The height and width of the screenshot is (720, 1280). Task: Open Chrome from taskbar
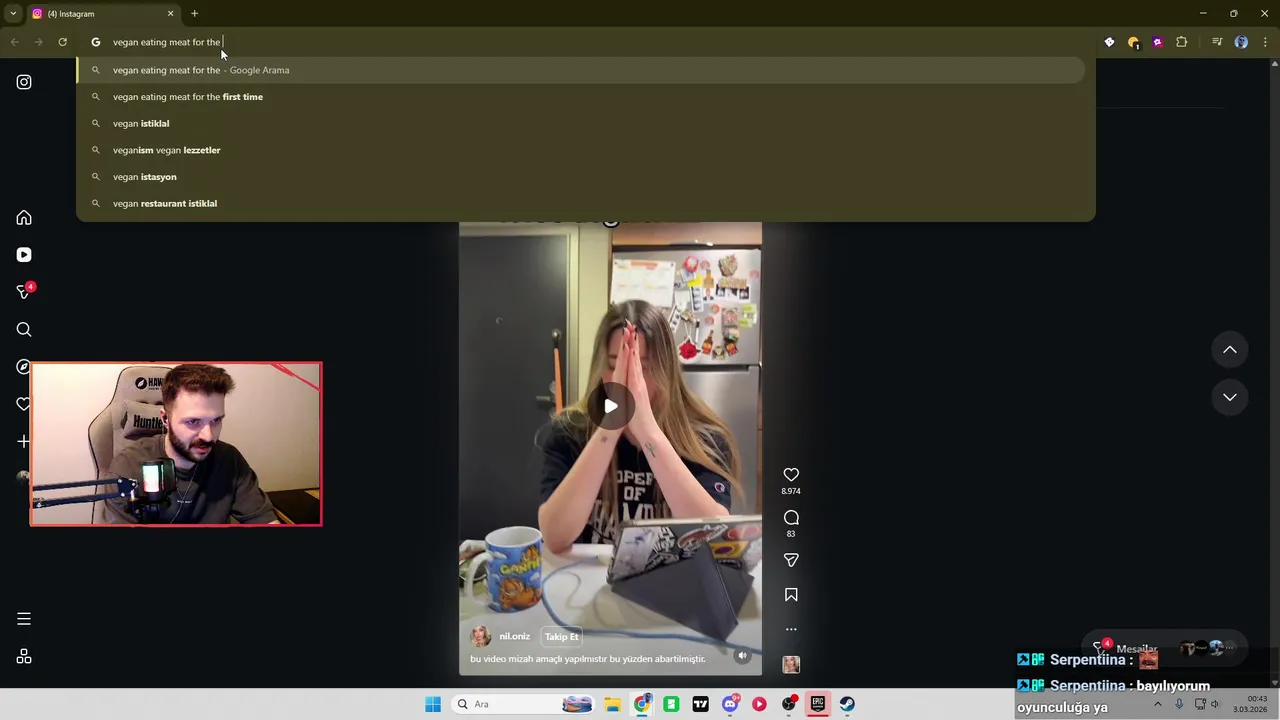[642, 704]
